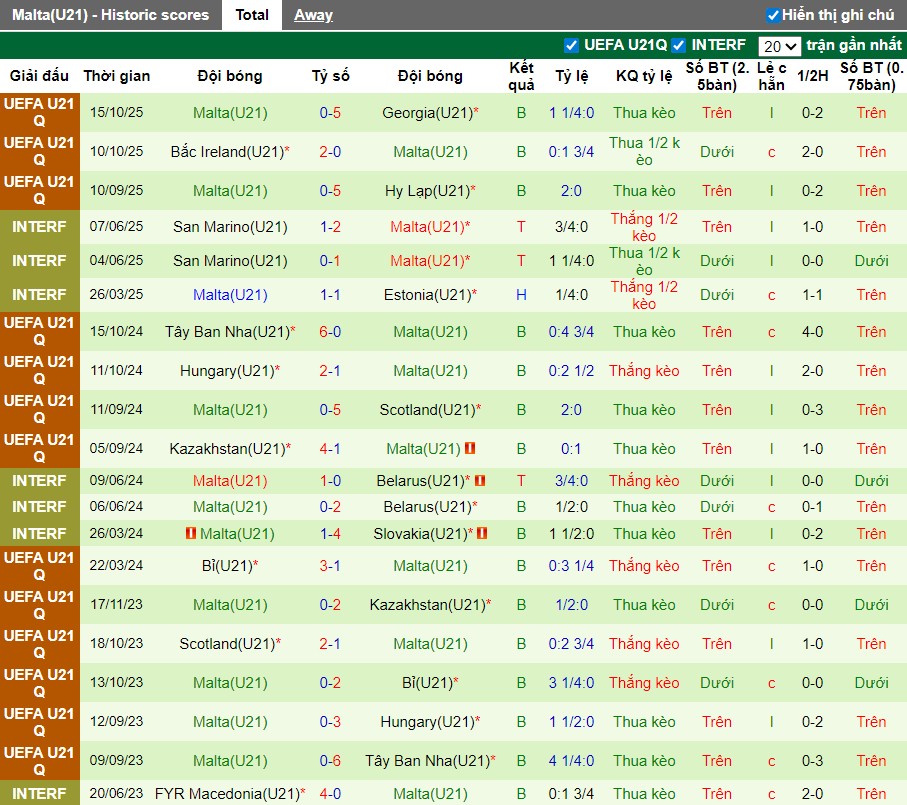Open FYR Macedonia(U21) team page
907x805 pixels.
coord(227,794)
